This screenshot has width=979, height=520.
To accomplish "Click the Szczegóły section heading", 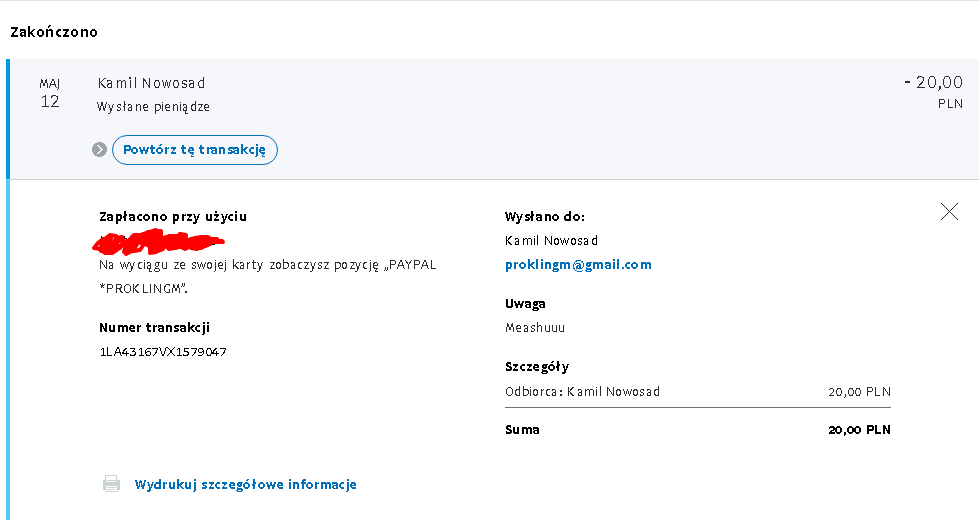I will (x=537, y=366).
